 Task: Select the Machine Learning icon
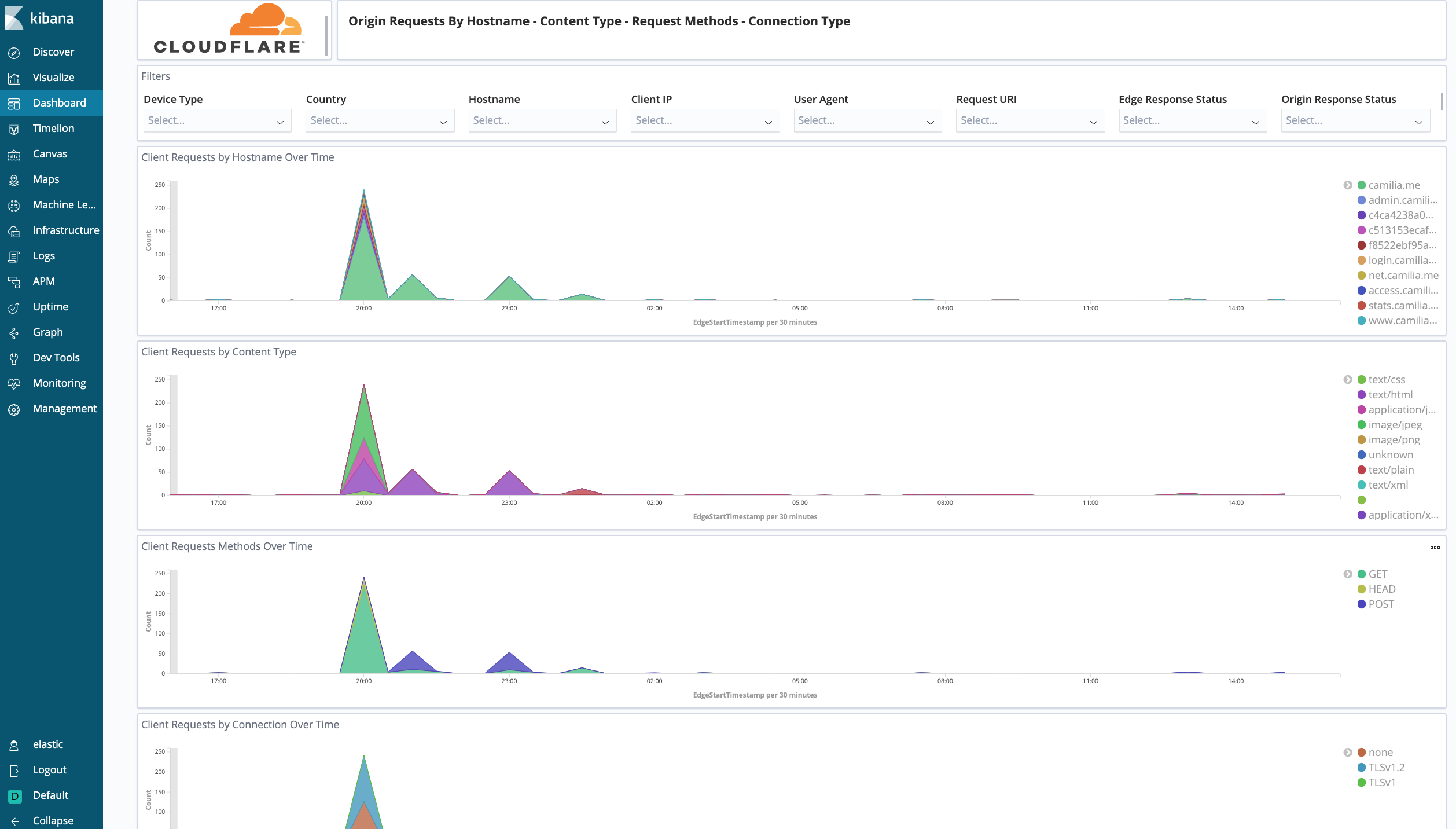14,205
